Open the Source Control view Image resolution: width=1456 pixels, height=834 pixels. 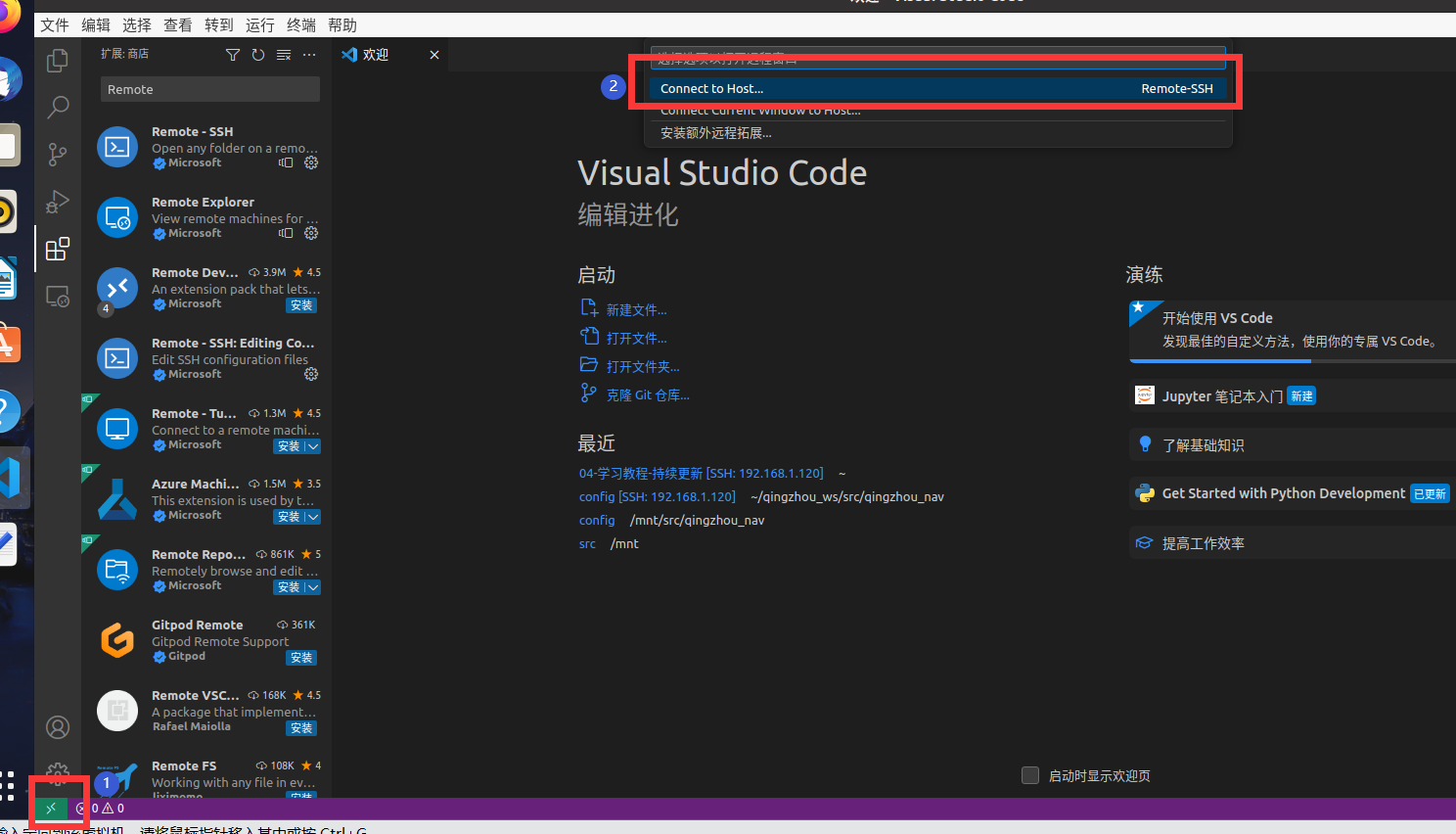(x=58, y=154)
